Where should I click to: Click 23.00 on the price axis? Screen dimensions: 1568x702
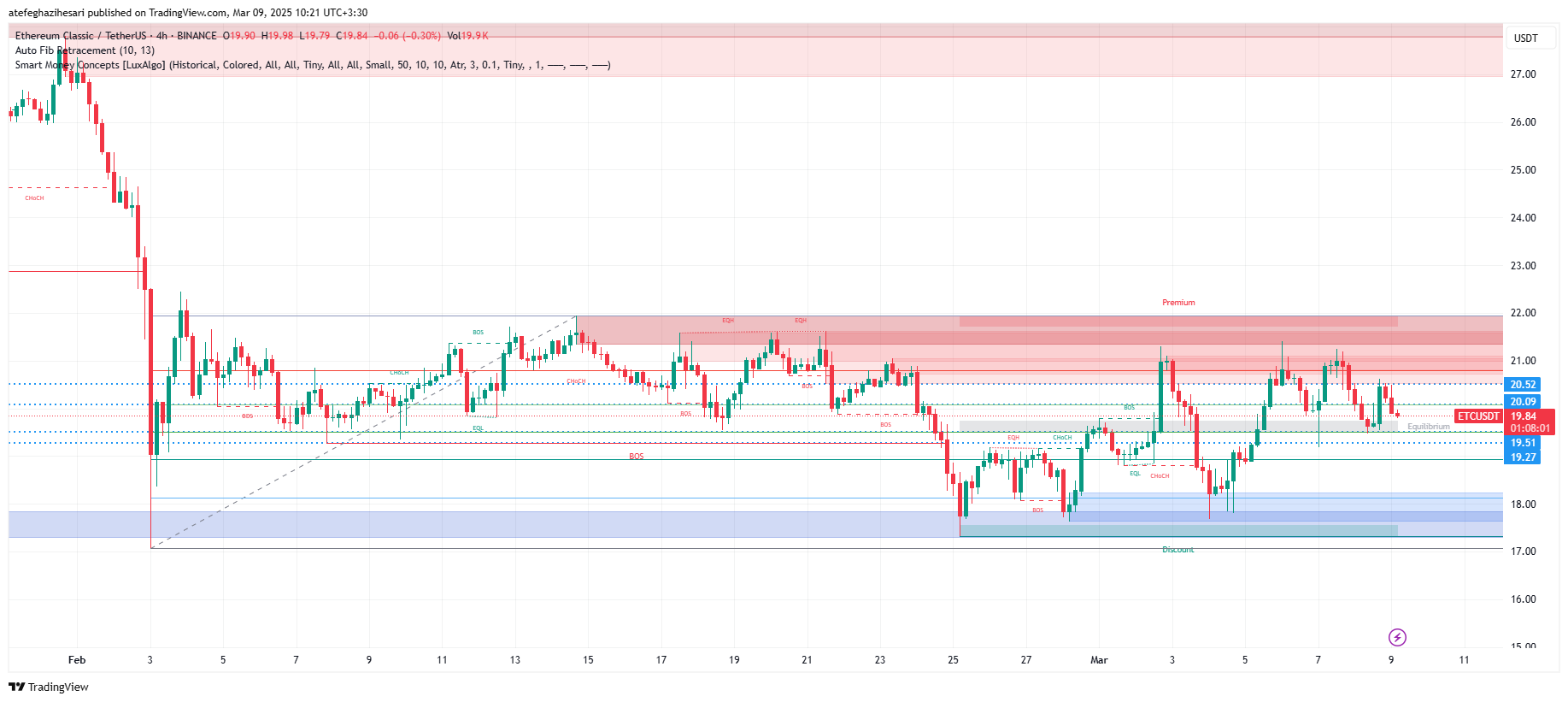[1523, 266]
